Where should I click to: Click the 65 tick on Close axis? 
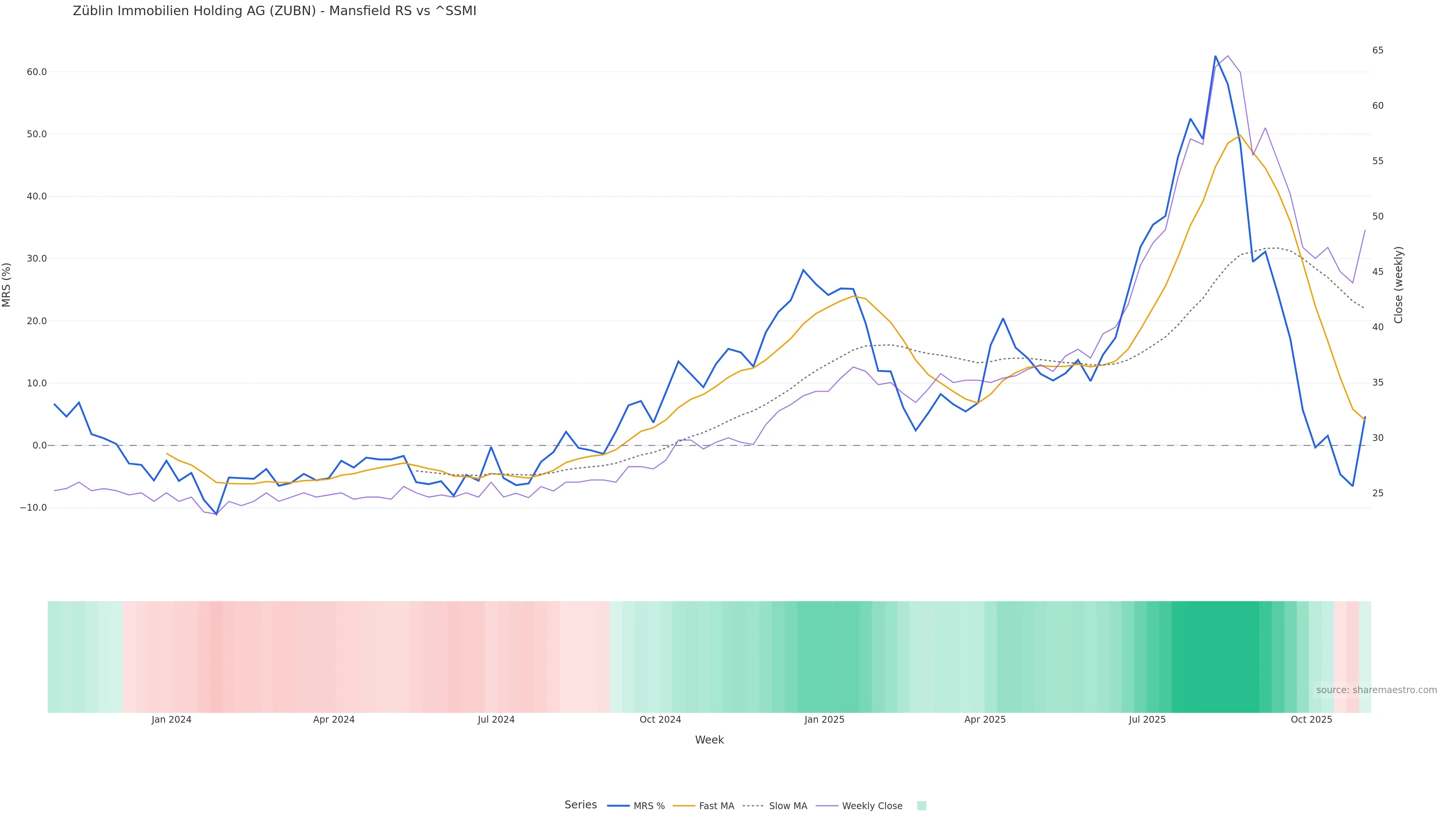1378,50
